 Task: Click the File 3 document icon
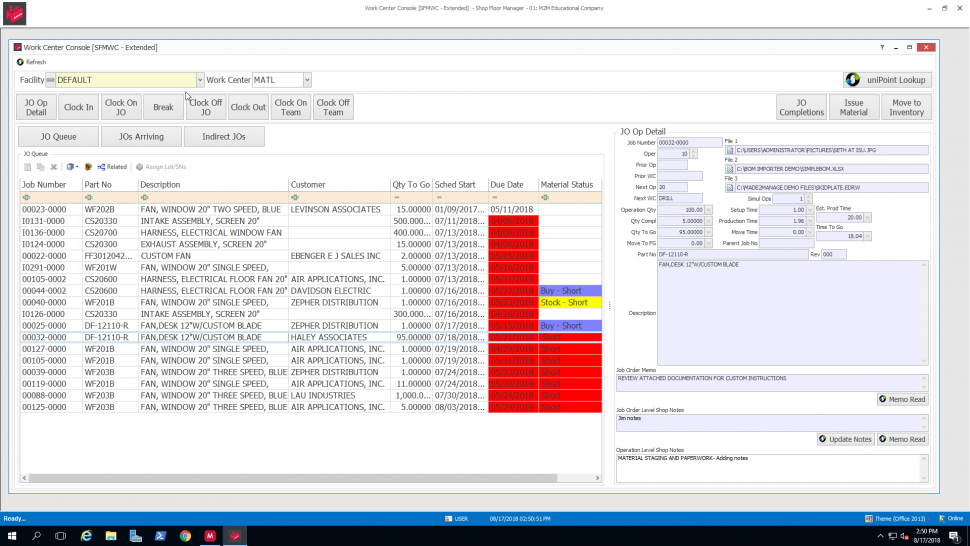tap(730, 187)
